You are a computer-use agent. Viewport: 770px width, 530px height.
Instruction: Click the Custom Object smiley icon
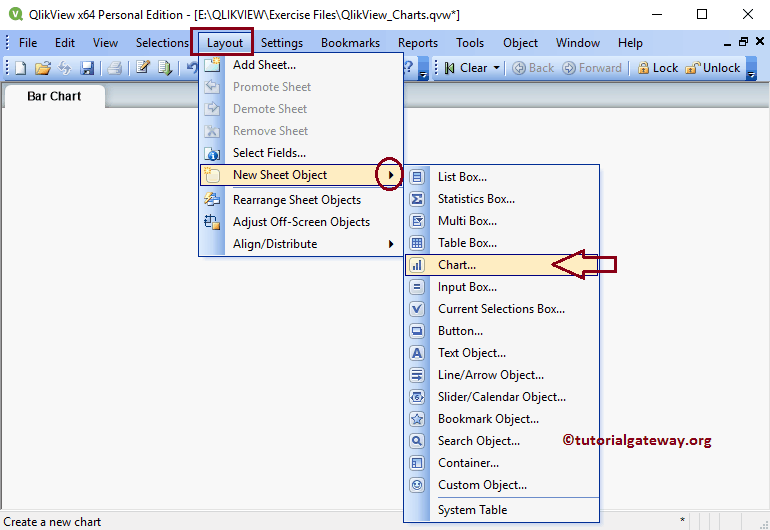pyautogui.click(x=417, y=485)
